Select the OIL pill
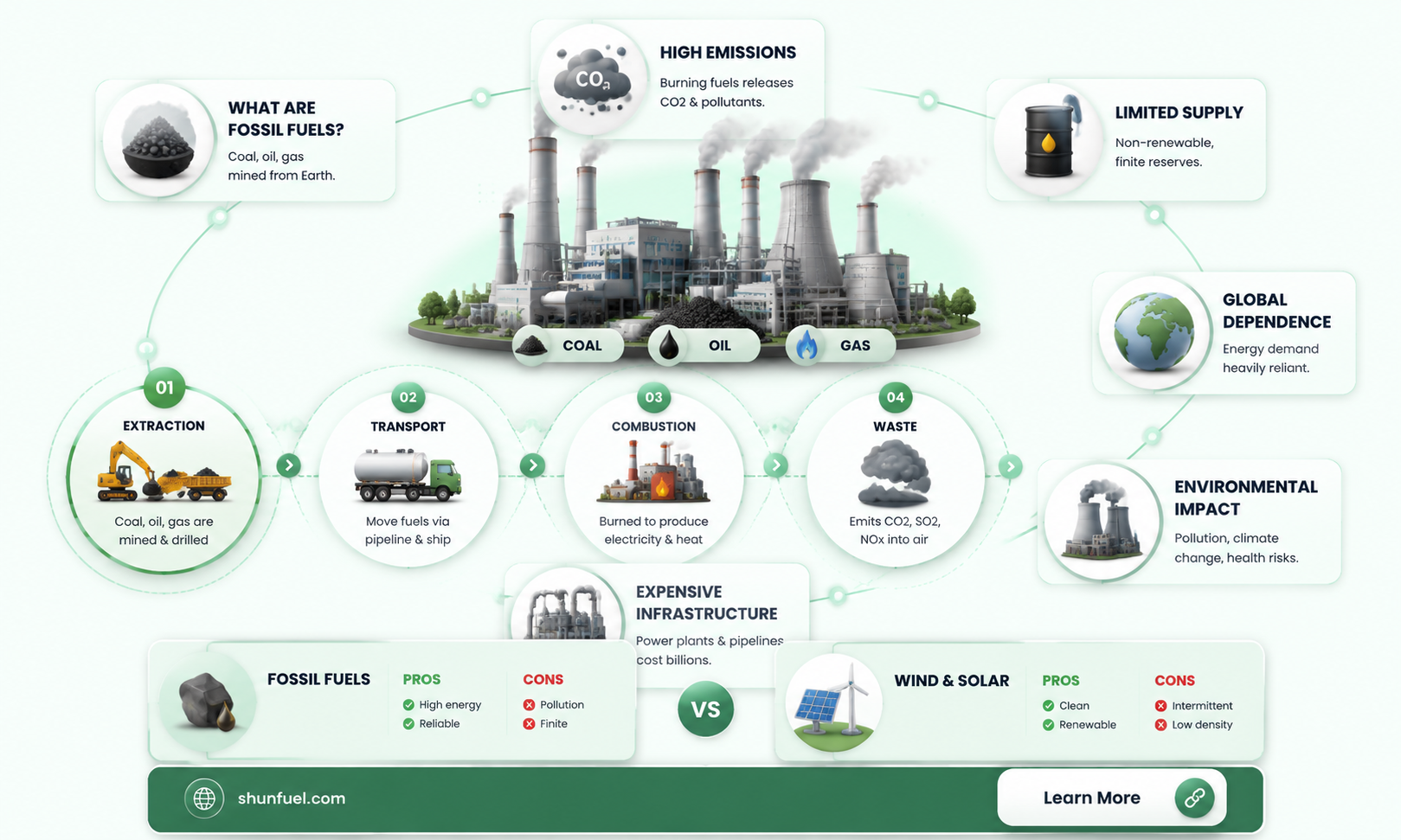The height and width of the screenshot is (840, 1401). [x=704, y=345]
